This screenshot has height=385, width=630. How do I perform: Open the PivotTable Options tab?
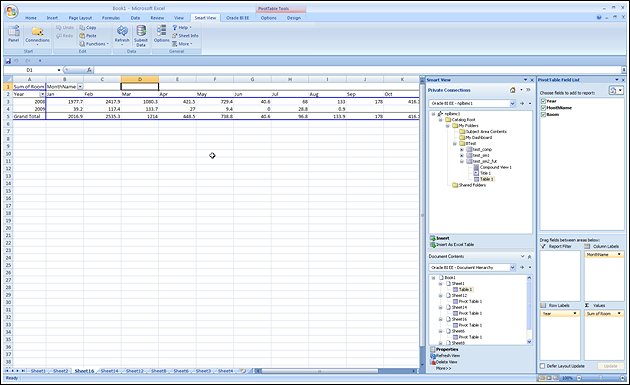pyautogui.click(x=268, y=18)
